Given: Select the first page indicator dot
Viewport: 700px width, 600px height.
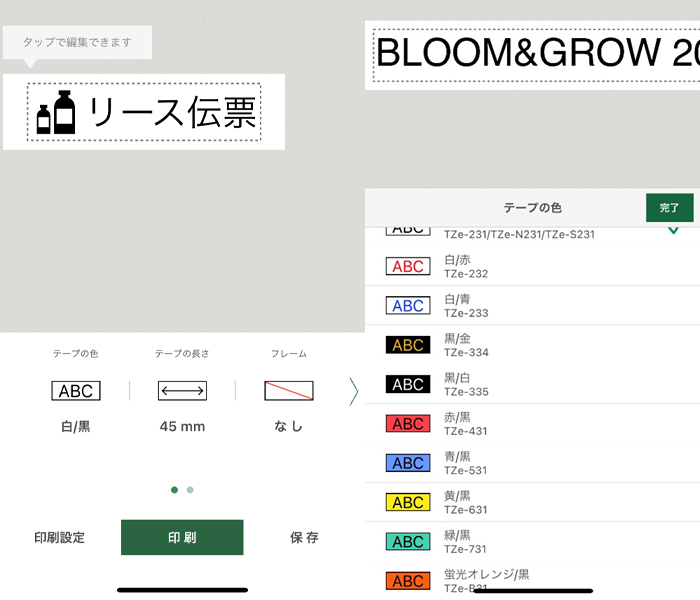Looking at the screenshot, I should click(x=175, y=490).
